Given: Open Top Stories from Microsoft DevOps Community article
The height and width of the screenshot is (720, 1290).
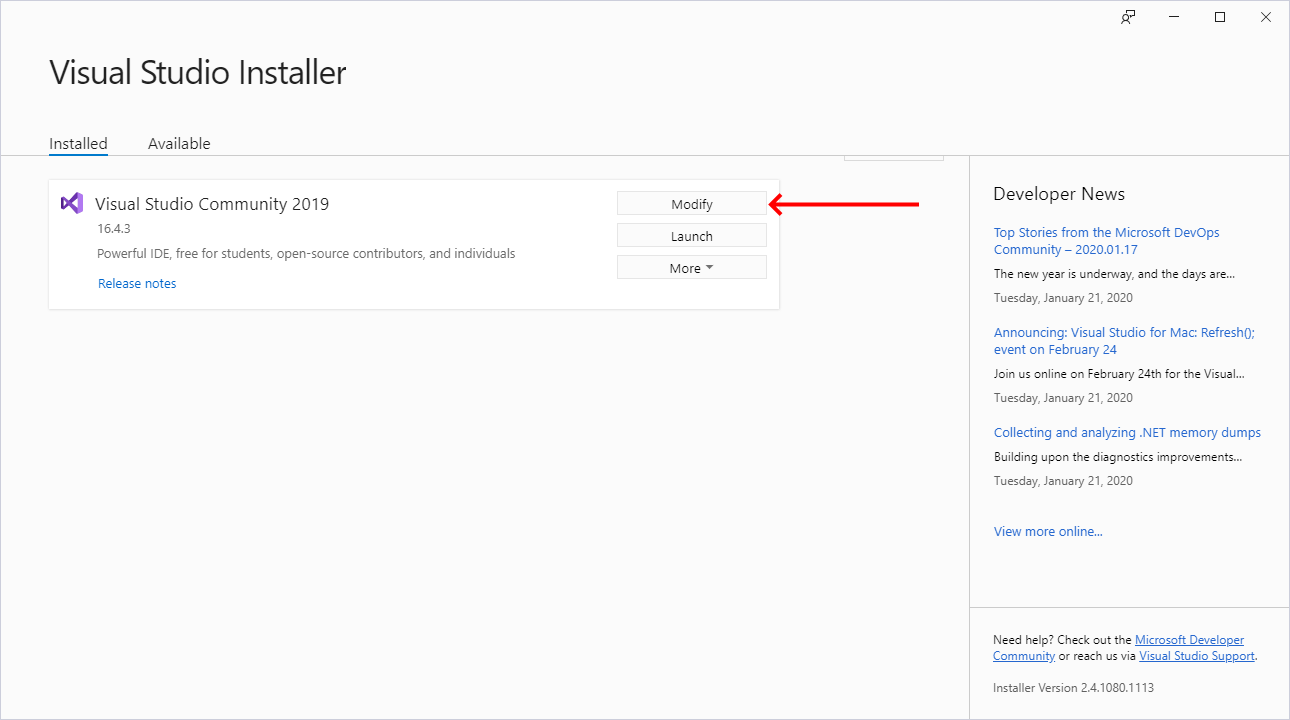Looking at the screenshot, I should point(1106,241).
